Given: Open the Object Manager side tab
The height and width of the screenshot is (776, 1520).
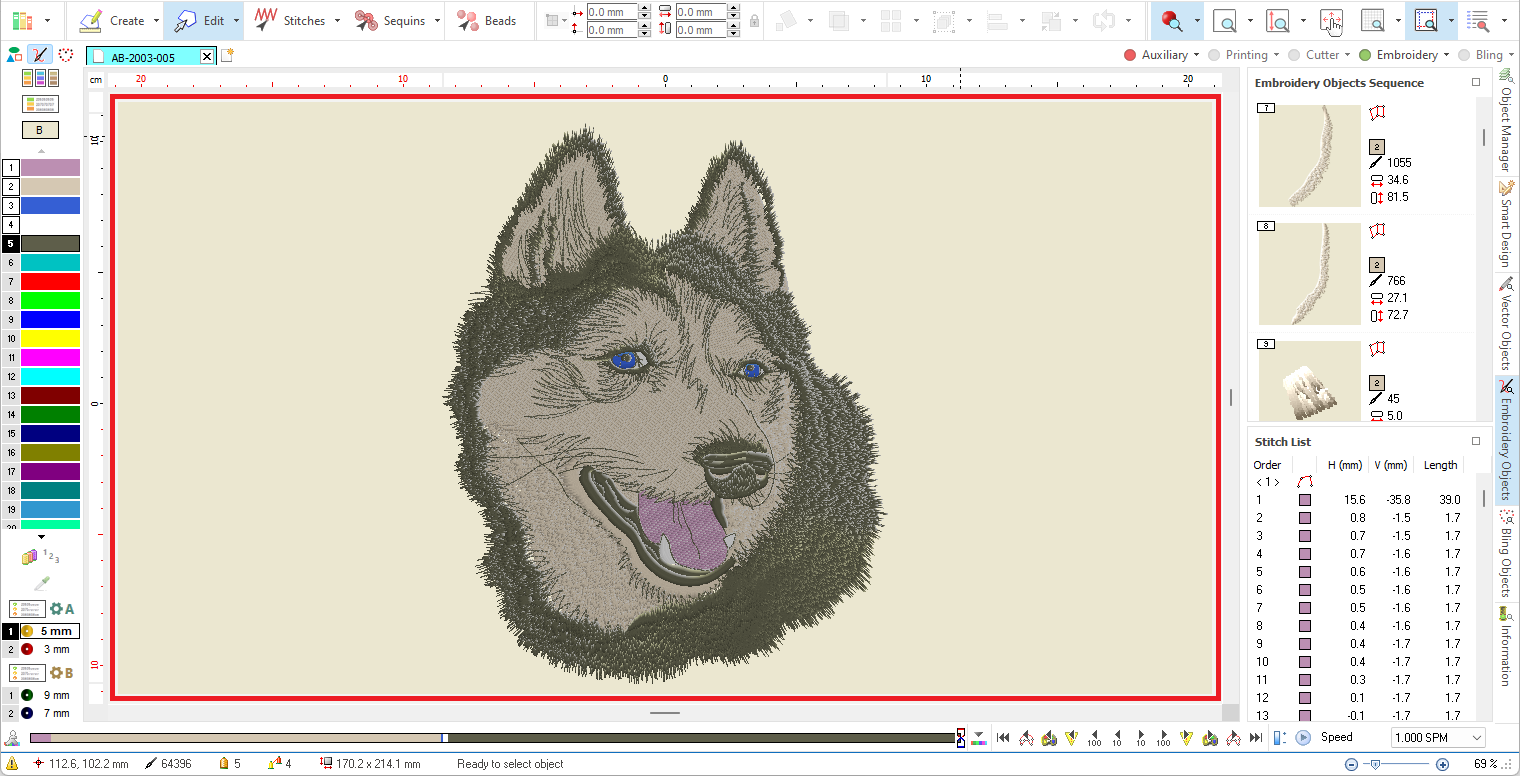Looking at the screenshot, I should 1506,121.
